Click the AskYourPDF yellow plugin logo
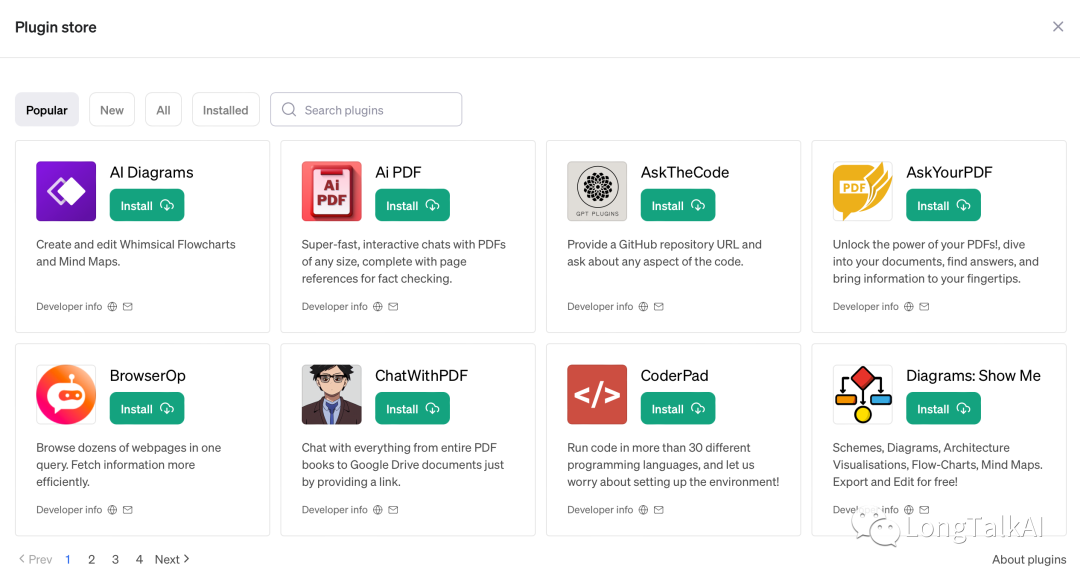Screen dimensions: 1080x579 [862, 191]
